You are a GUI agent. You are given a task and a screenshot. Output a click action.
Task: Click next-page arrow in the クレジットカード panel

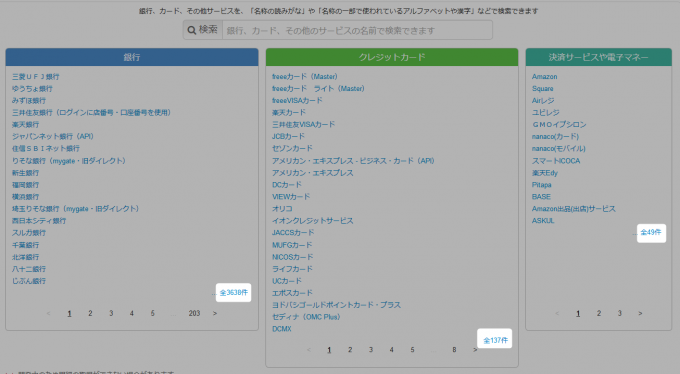475,350
